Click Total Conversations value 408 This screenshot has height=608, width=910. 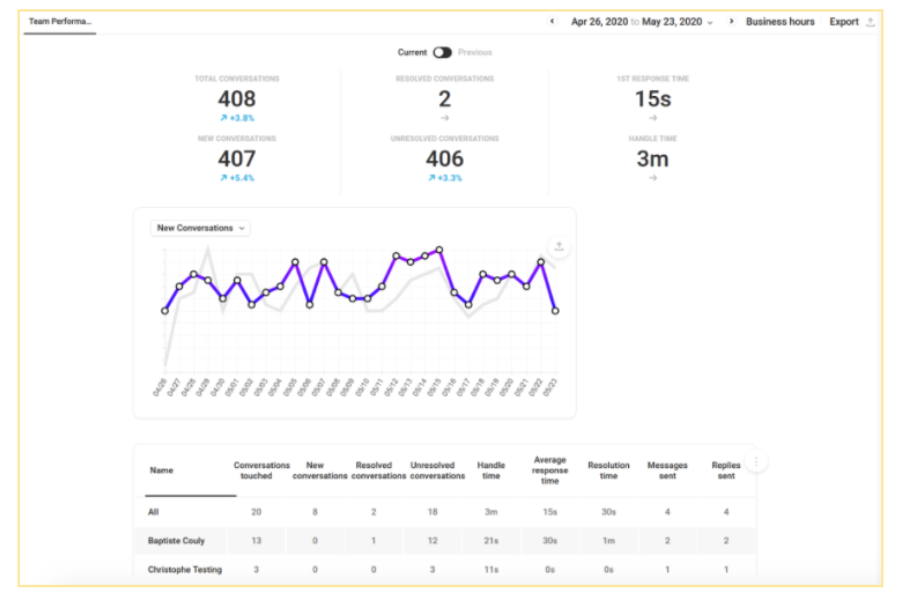(x=237, y=99)
